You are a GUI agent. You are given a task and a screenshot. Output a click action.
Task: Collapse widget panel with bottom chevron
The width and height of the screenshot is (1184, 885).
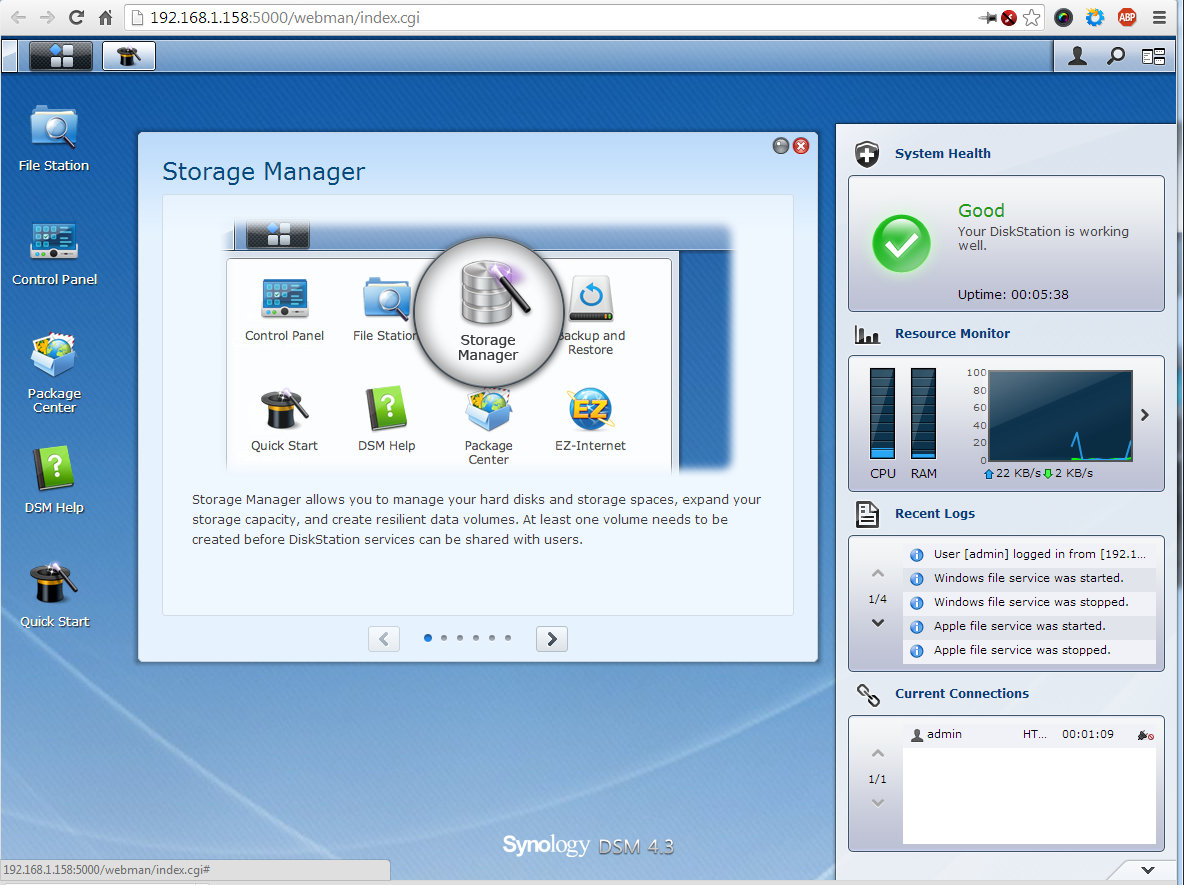coord(1148,870)
